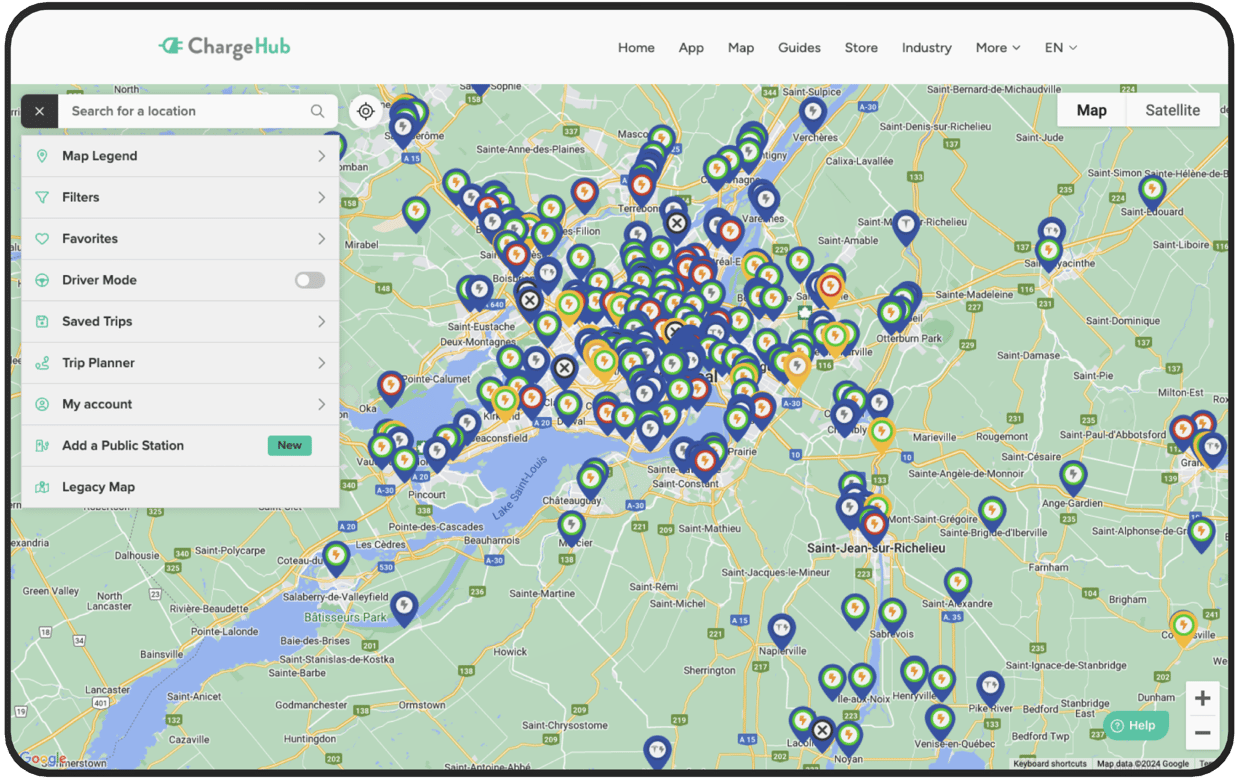Open the Map nav link

click(741, 47)
